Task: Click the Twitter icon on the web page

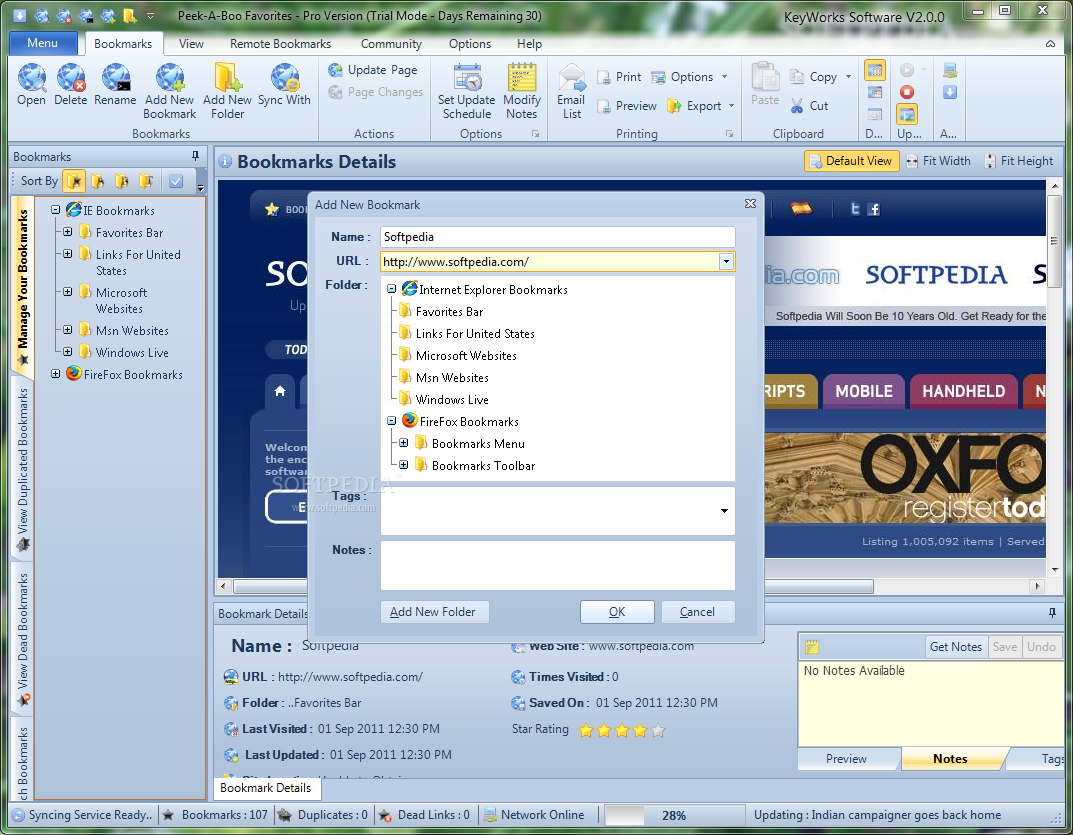Action: click(855, 209)
